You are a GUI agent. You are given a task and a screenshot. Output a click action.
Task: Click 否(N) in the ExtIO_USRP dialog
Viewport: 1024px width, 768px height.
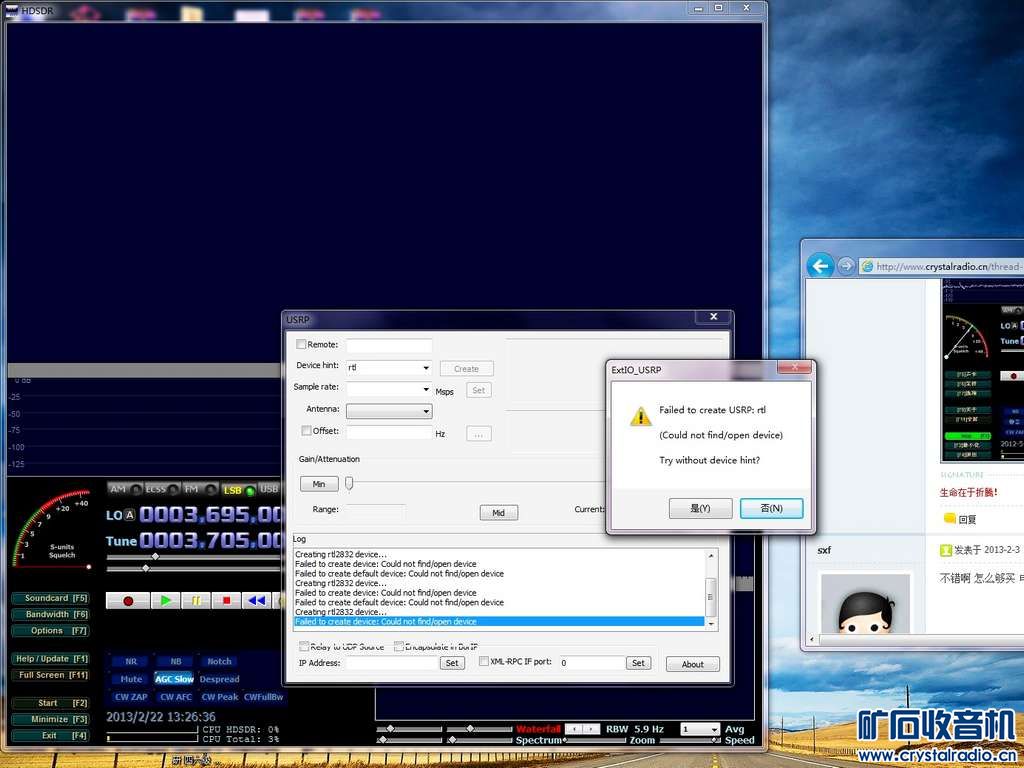[x=771, y=508]
